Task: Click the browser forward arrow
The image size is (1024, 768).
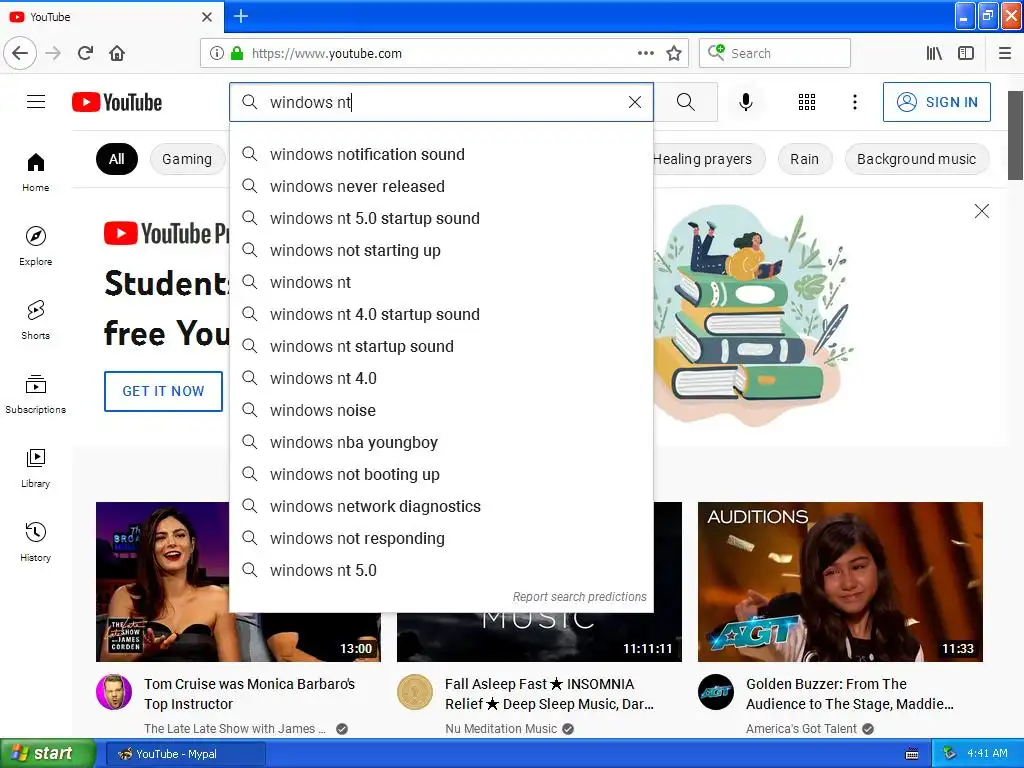Action: [53, 53]
